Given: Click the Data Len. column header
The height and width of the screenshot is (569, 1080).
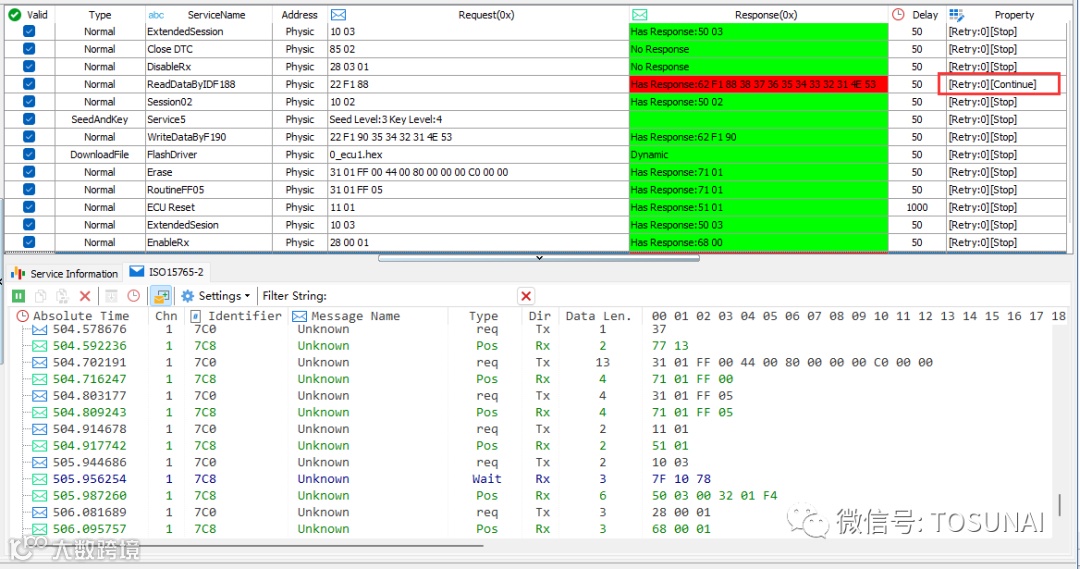Looking at the screenshot, I should pyautogui.click(x=599, y=316).
